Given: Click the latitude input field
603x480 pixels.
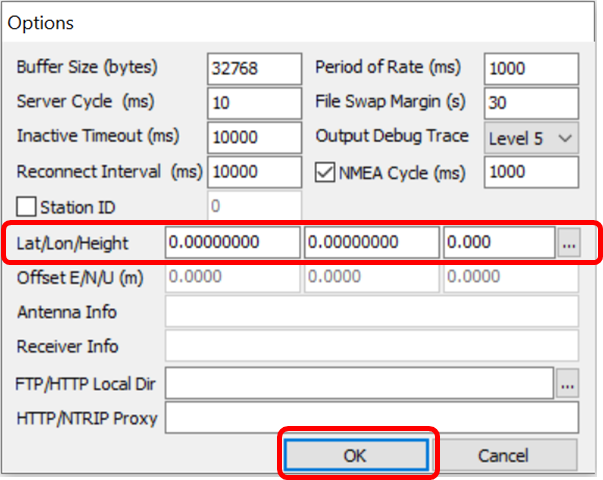Looking at the screenshot, I should pos(231,242).
